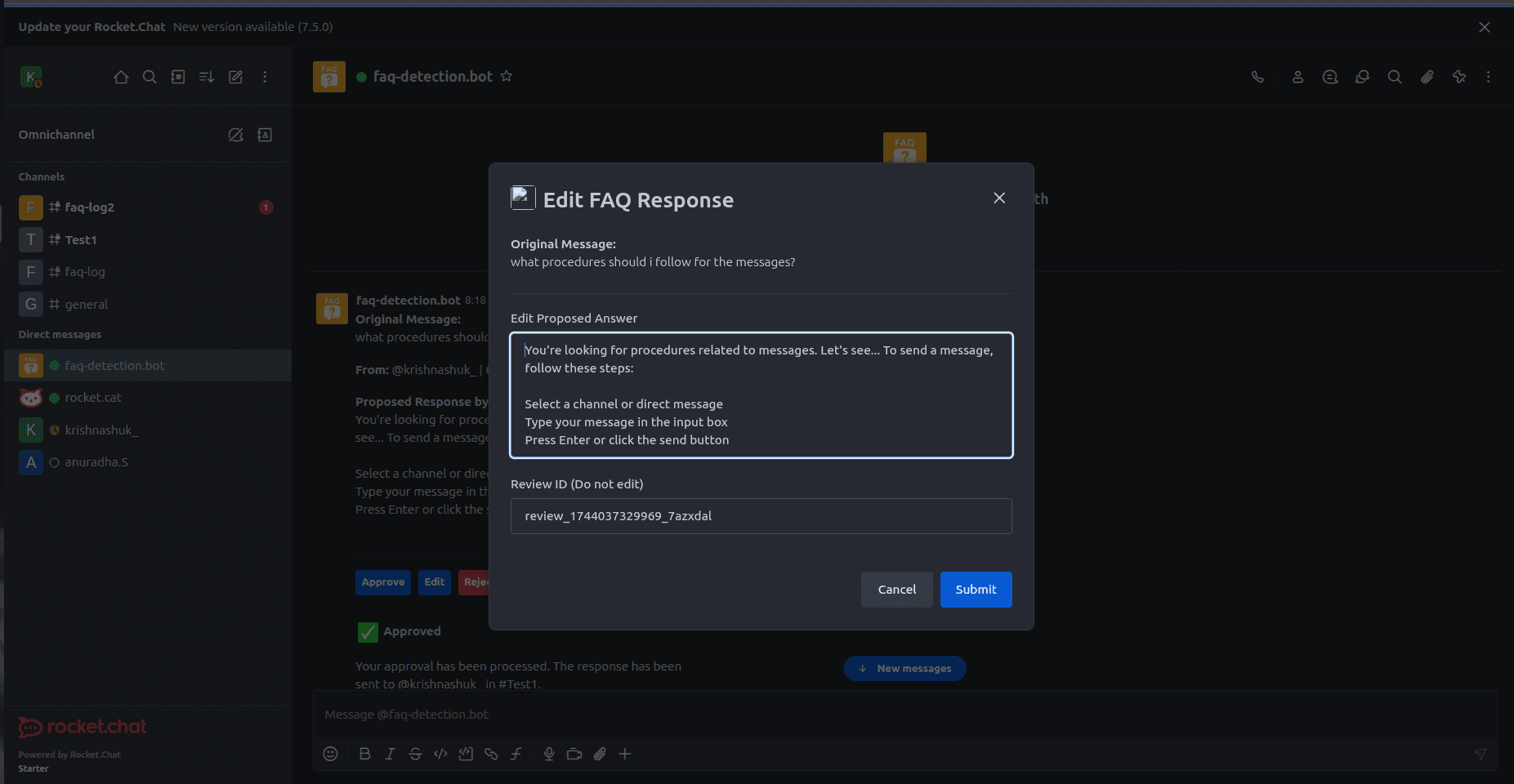Open the faq-log2 channel
The height and width of the screenshot is (784, 1514).
[147, 207]
